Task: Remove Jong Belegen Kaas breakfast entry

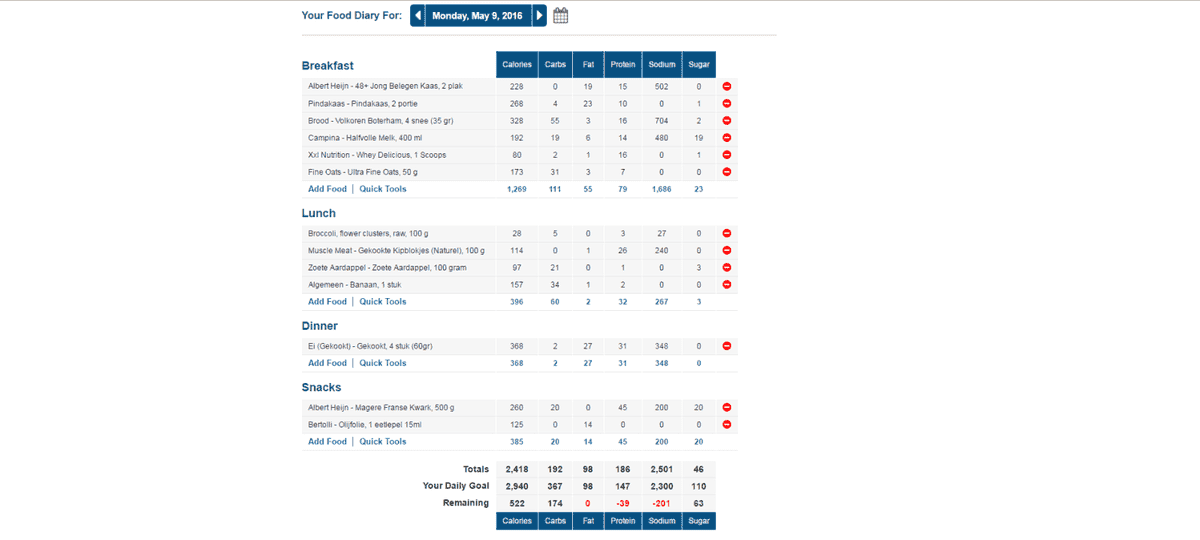Action: 727,87
